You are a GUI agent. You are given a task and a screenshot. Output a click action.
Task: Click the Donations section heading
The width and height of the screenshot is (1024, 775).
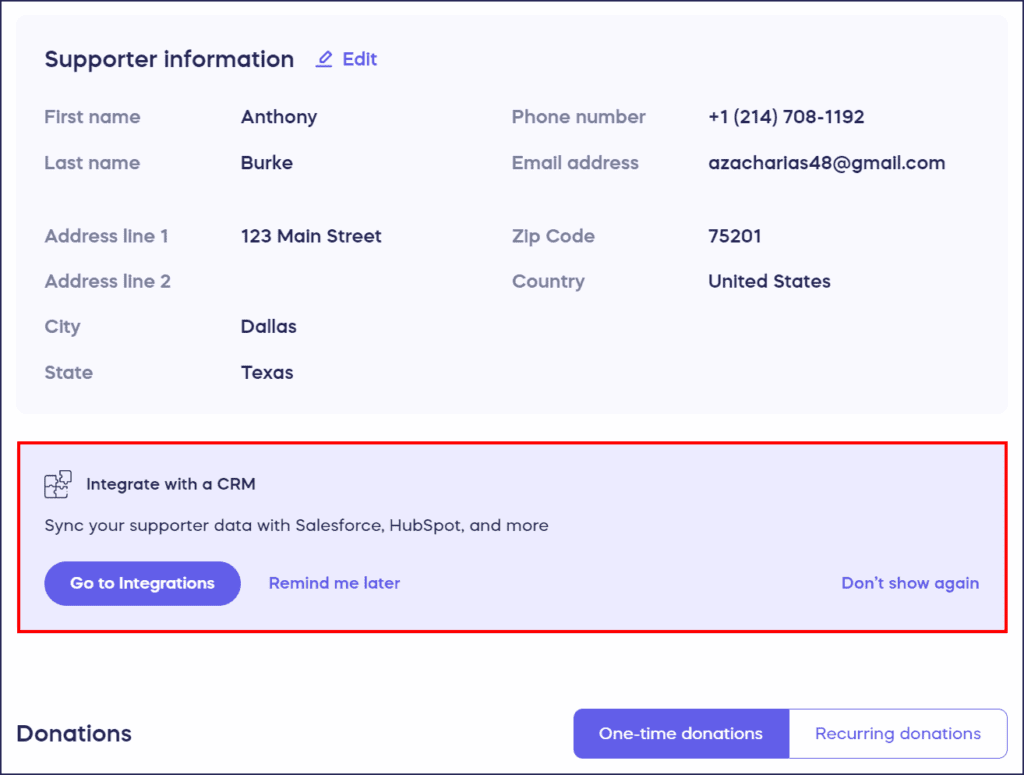(x=74, y=734)
